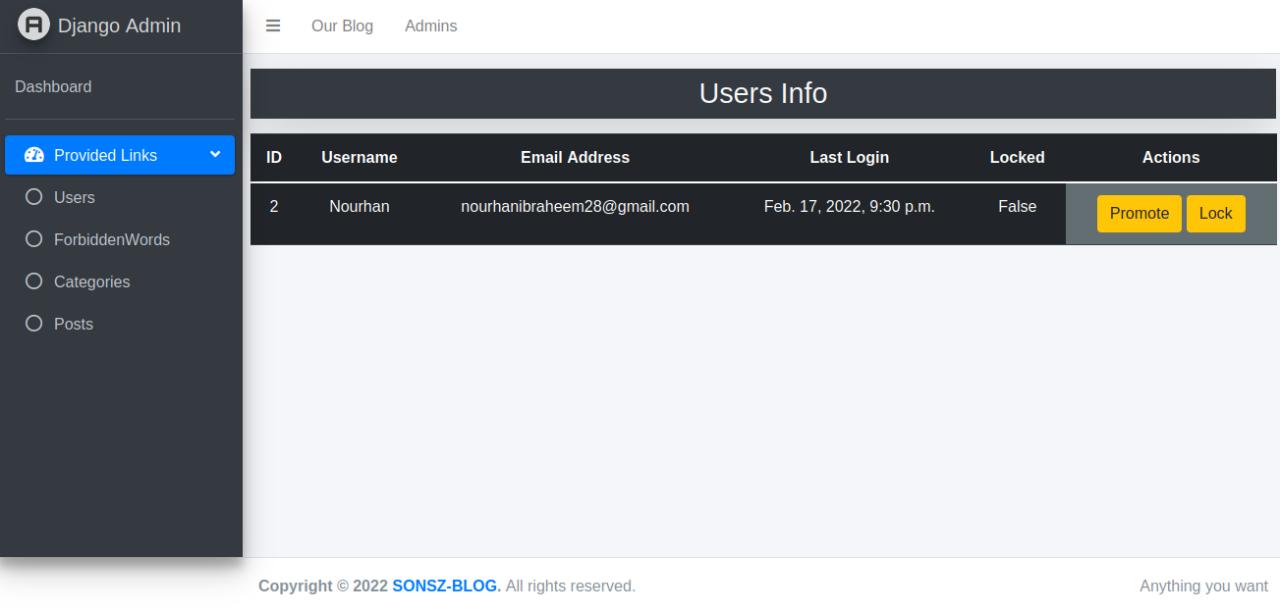Collapse Provided Links chevron arrow
This screenshot has height=612, width=1280.
[x=214, y=155]
